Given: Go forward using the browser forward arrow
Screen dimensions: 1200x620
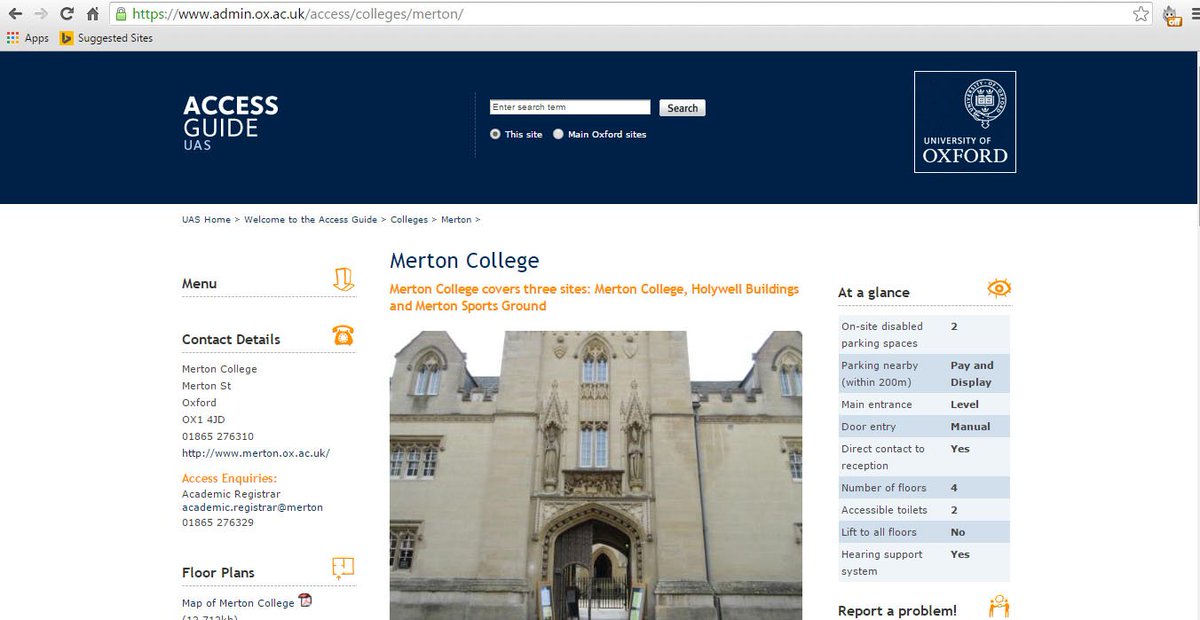Looking at the screenshot, I should [41, 14].
